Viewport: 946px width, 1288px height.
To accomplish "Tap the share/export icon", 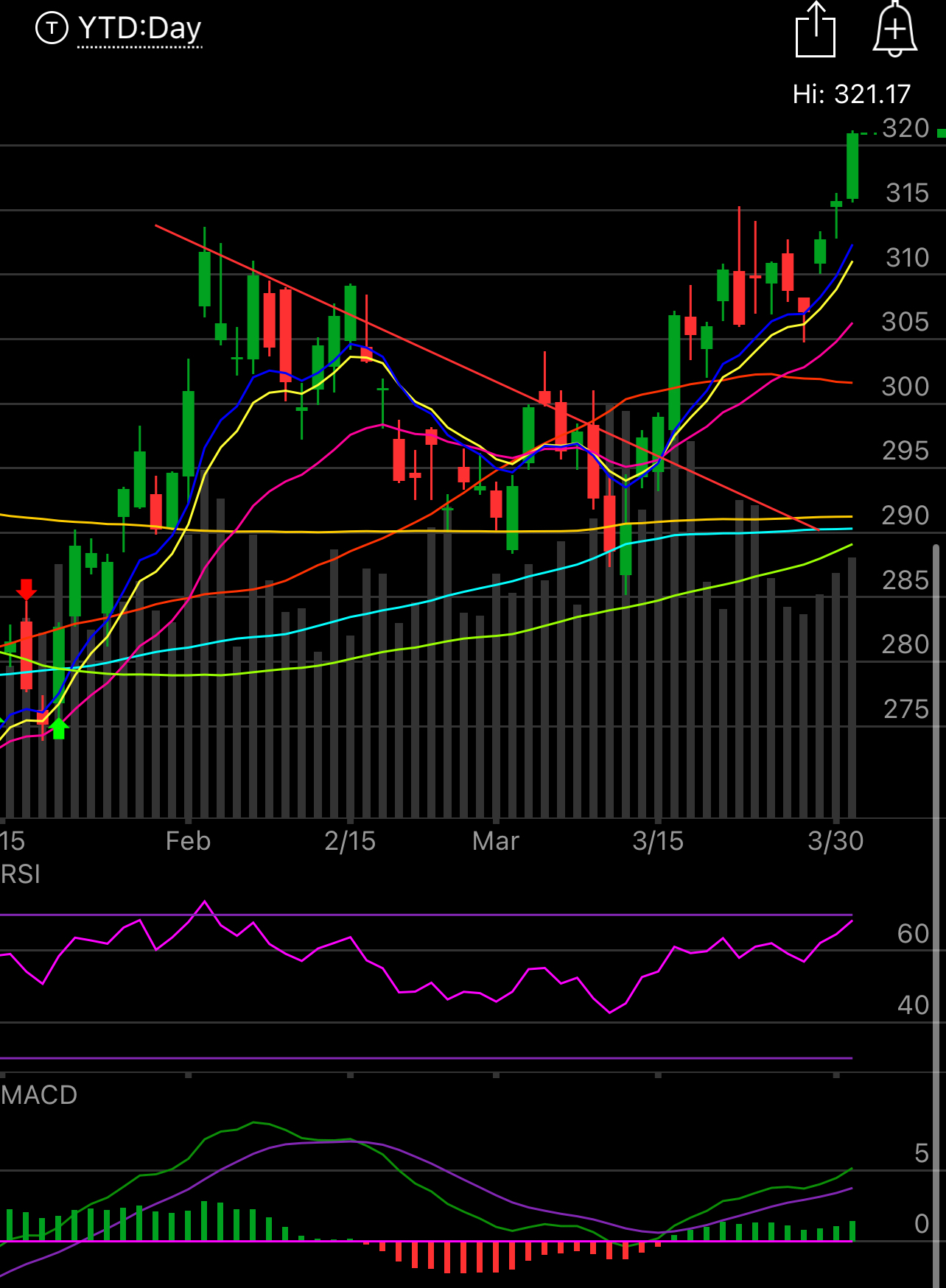I will tap(816, 29).
